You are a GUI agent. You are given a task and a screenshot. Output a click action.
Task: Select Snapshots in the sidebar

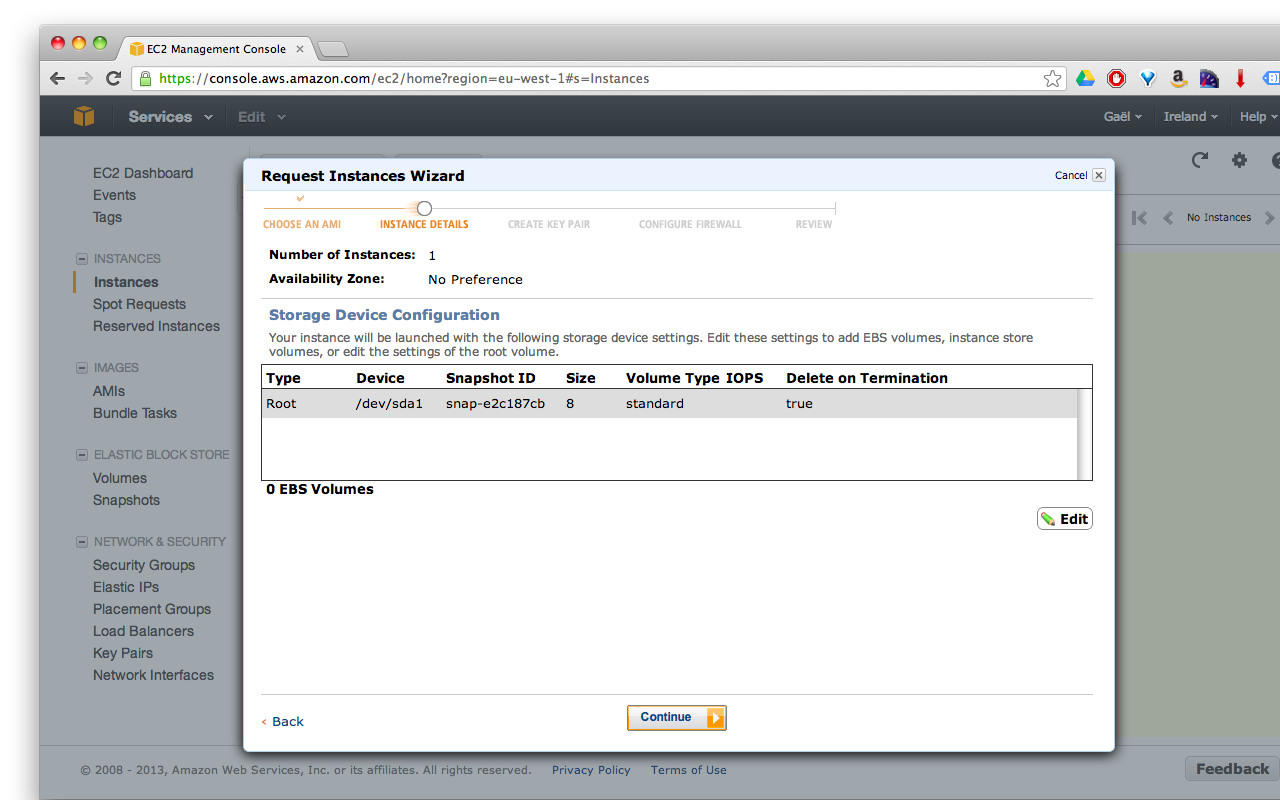coord(126,500)
